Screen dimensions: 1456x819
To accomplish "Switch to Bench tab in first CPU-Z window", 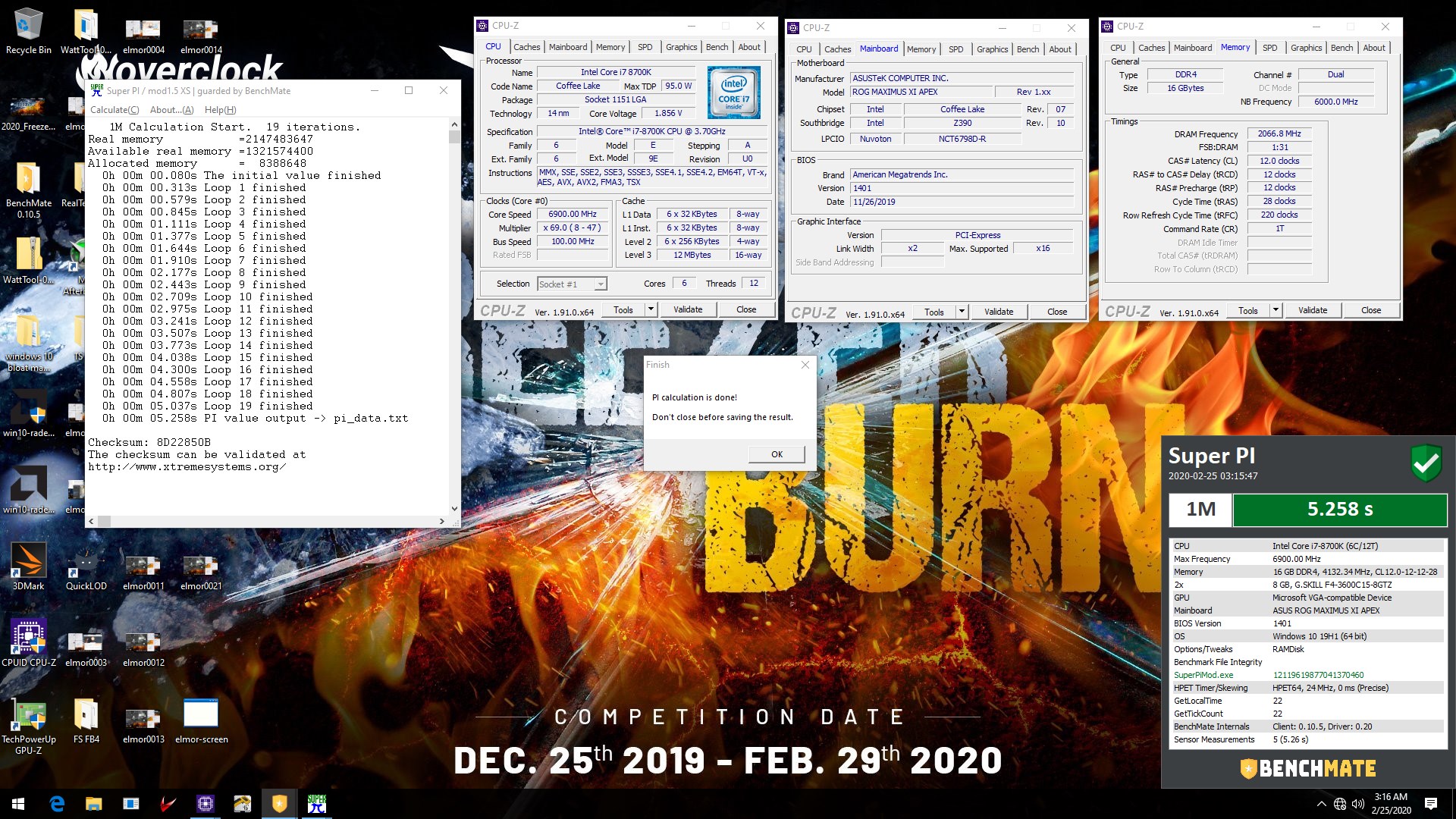I will (717, 47).
